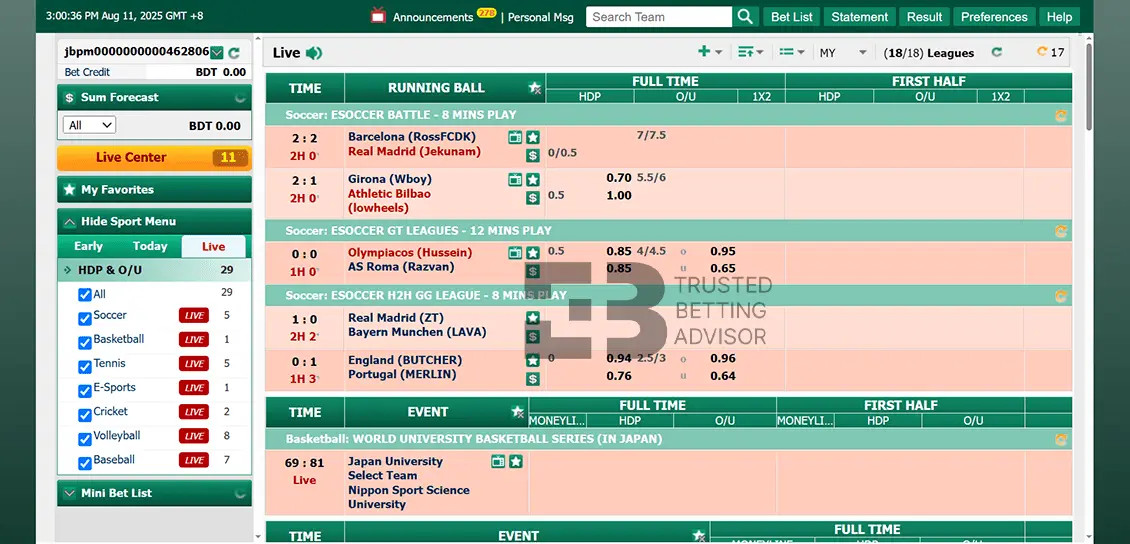Click the Announcements TV icon
This screenshot has height=544, width=1130.
378,16
